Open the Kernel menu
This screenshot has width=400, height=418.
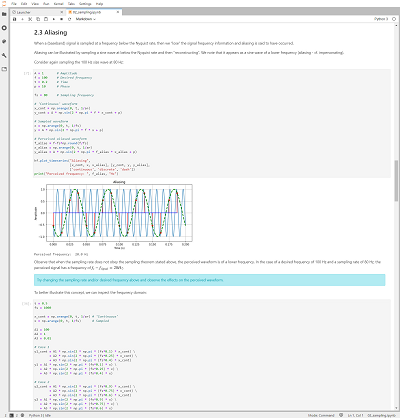(59, 4)
